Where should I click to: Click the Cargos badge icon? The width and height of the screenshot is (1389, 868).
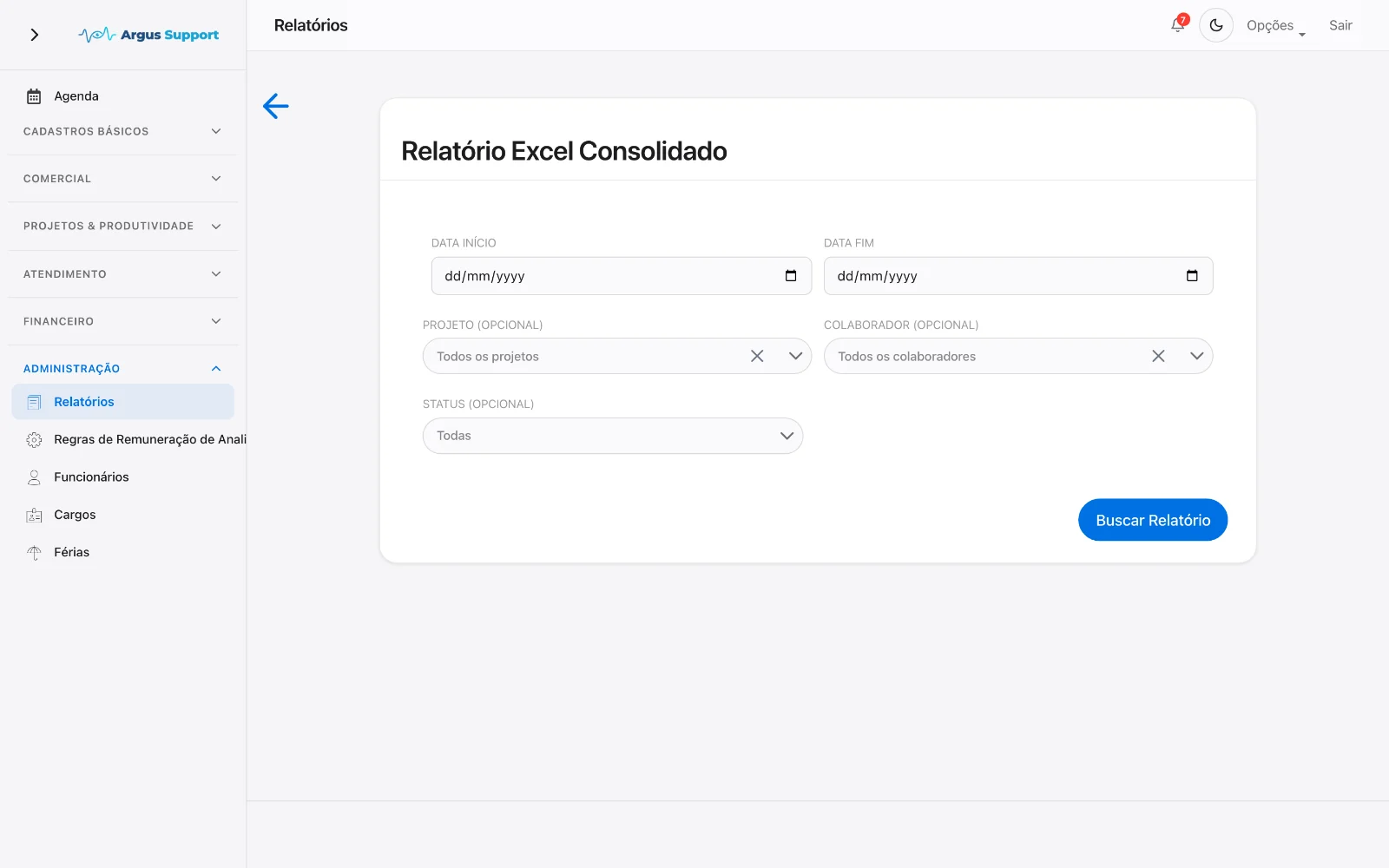coord(34,515)
